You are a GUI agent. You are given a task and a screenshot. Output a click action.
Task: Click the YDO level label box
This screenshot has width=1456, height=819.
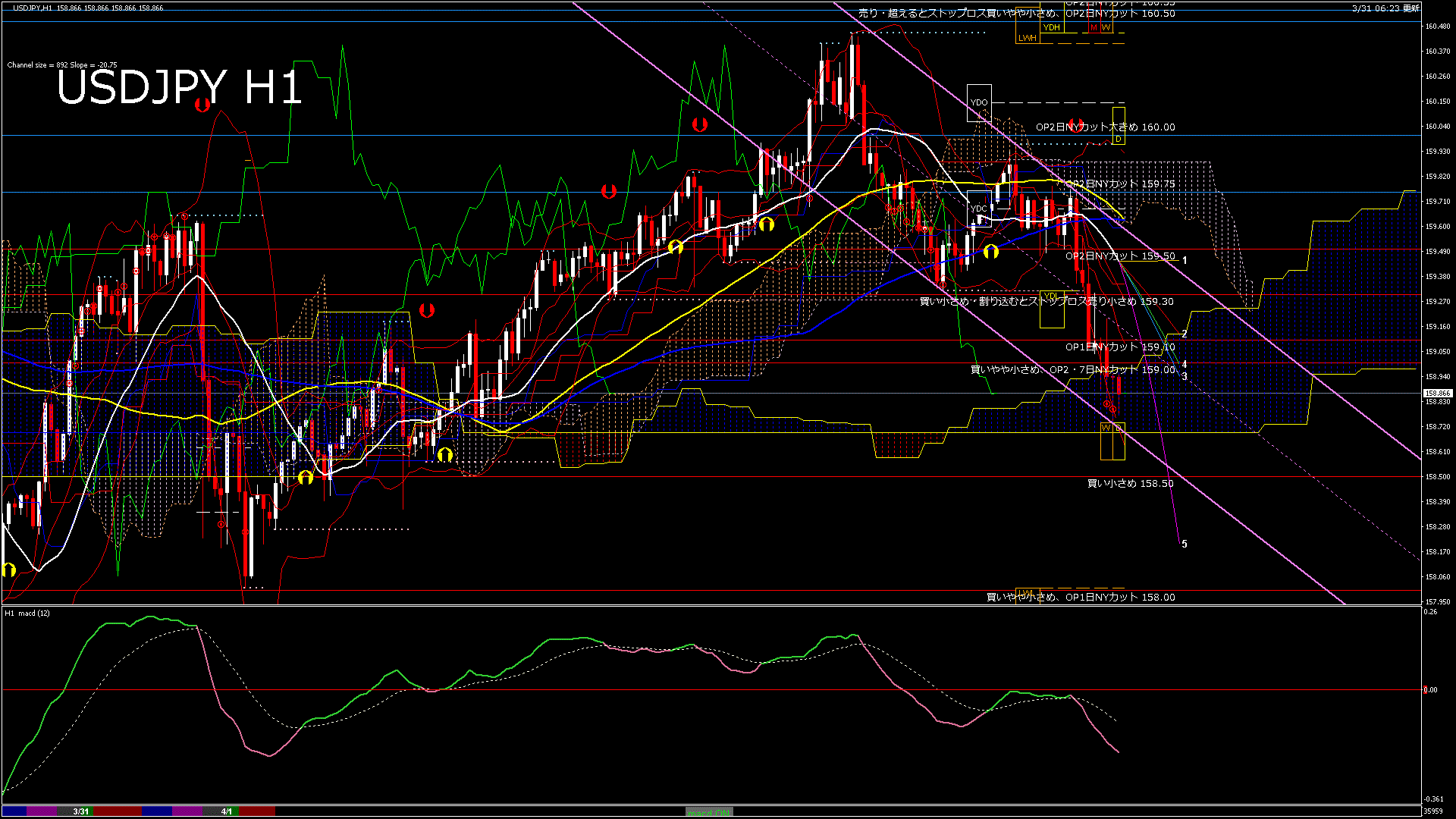[x=979, y=102]
